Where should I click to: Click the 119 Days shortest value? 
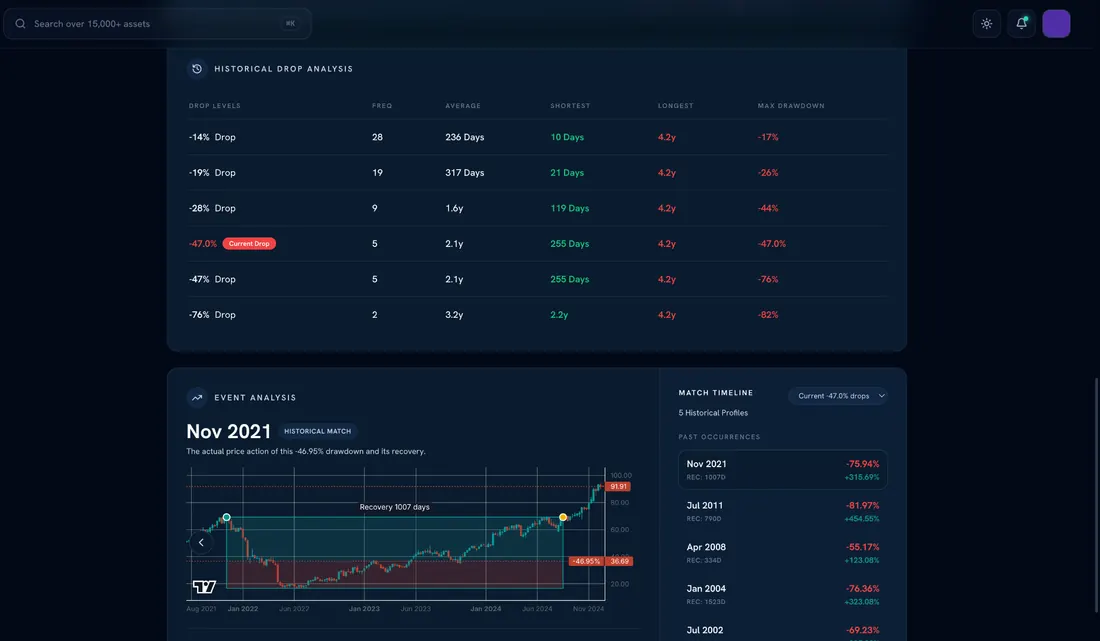570,208
